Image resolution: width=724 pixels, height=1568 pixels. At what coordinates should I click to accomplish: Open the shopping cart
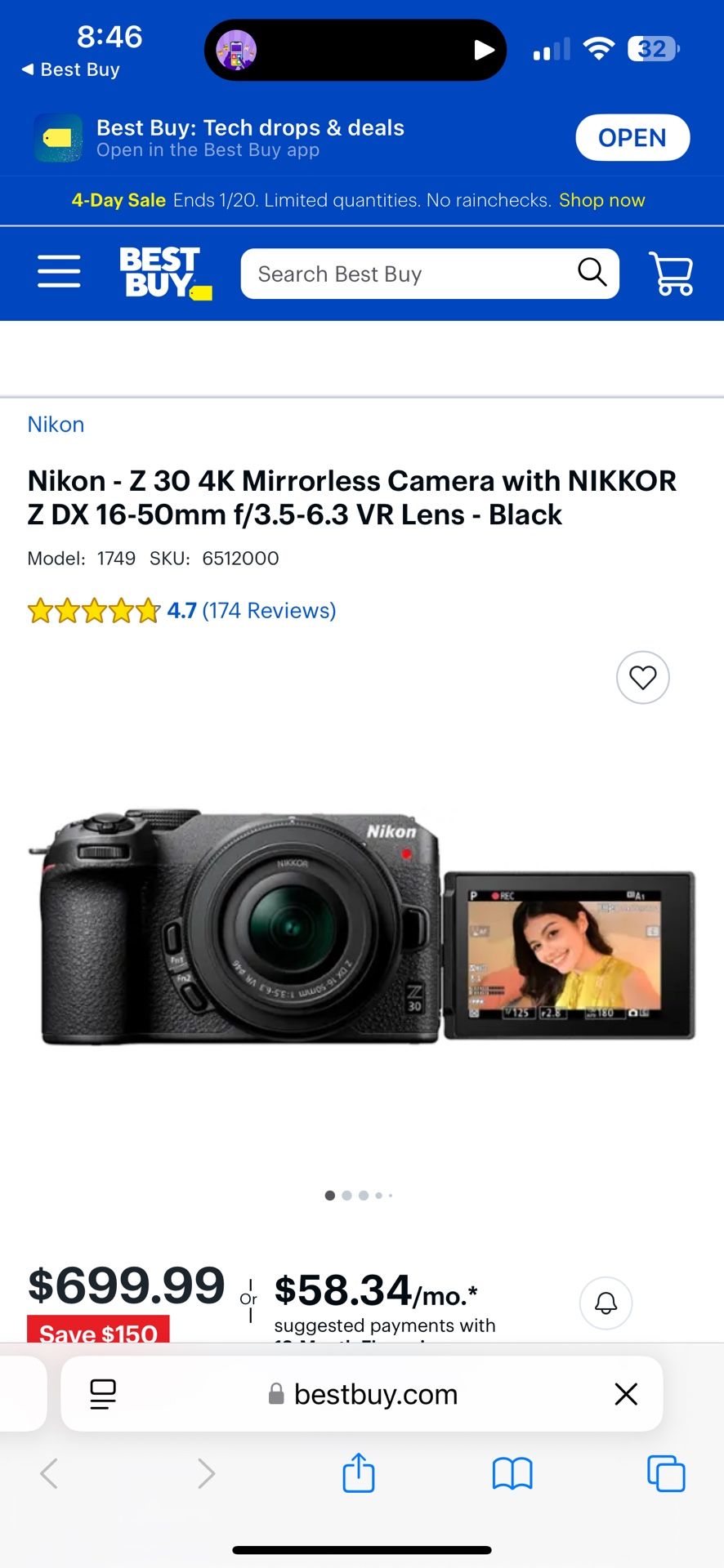tap(671, 273)
